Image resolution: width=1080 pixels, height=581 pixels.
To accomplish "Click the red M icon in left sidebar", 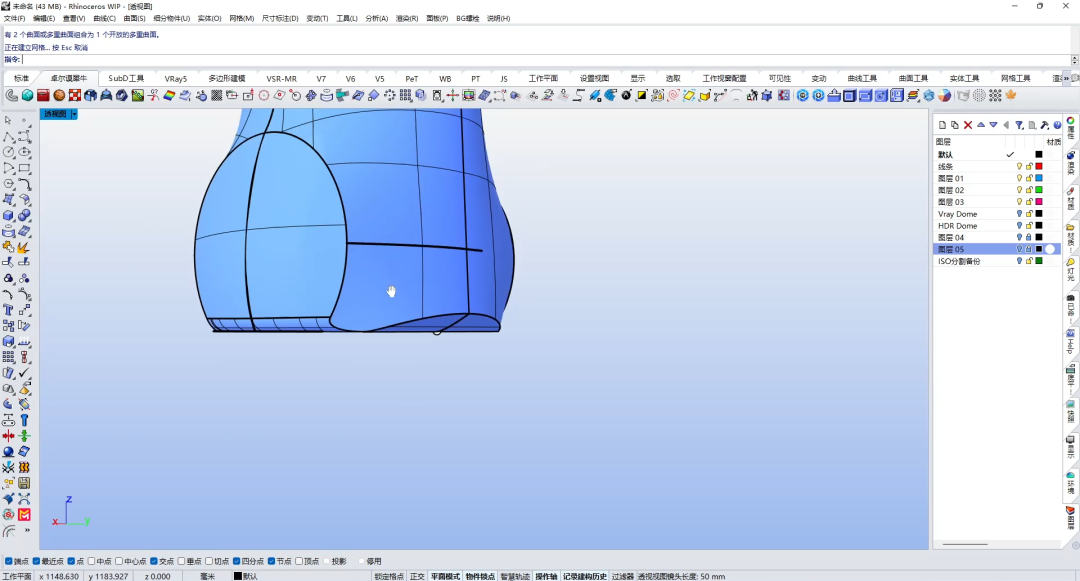I will 24,514.
